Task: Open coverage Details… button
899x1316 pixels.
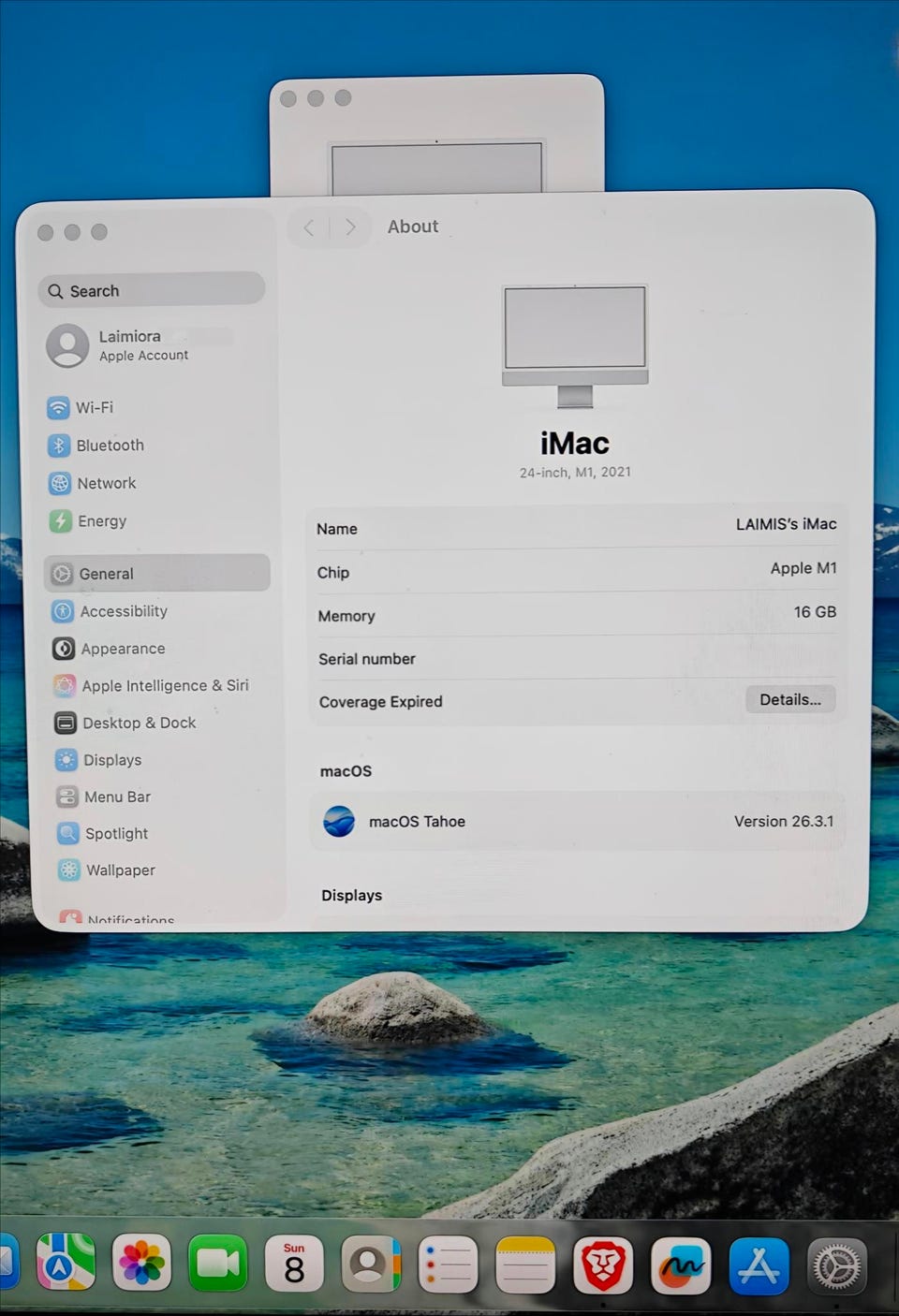Action: pos(790,699)
